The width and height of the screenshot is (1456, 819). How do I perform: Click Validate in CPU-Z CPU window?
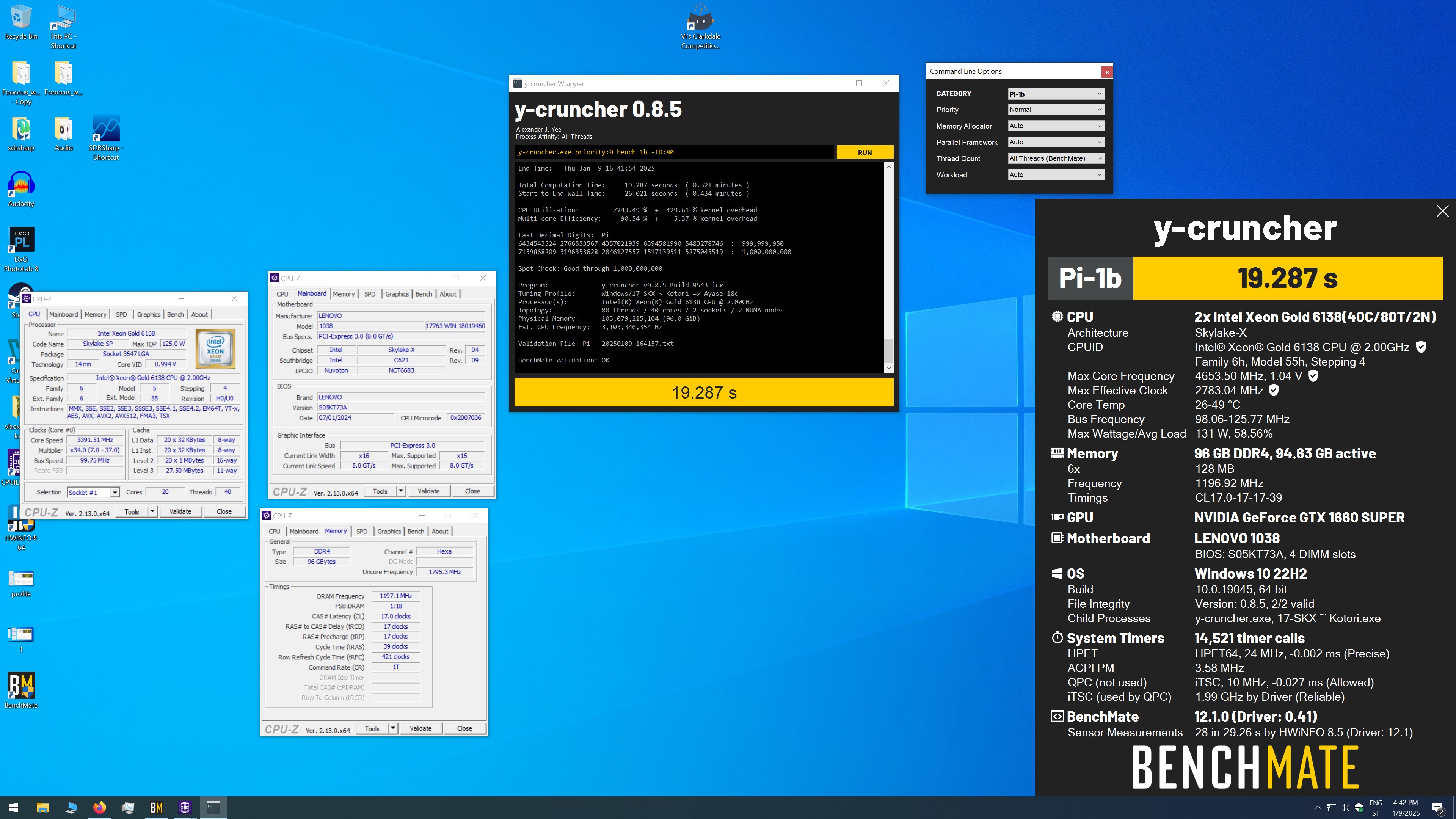point(180,511)
